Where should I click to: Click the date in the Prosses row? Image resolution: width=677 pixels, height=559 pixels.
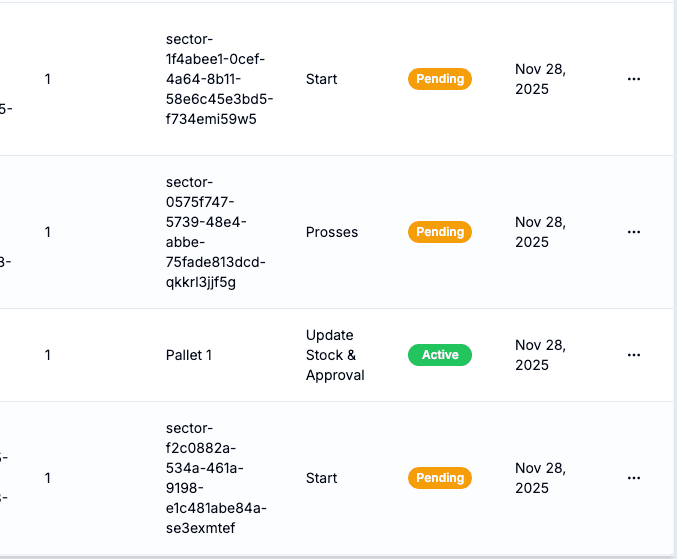click(539, 232)
